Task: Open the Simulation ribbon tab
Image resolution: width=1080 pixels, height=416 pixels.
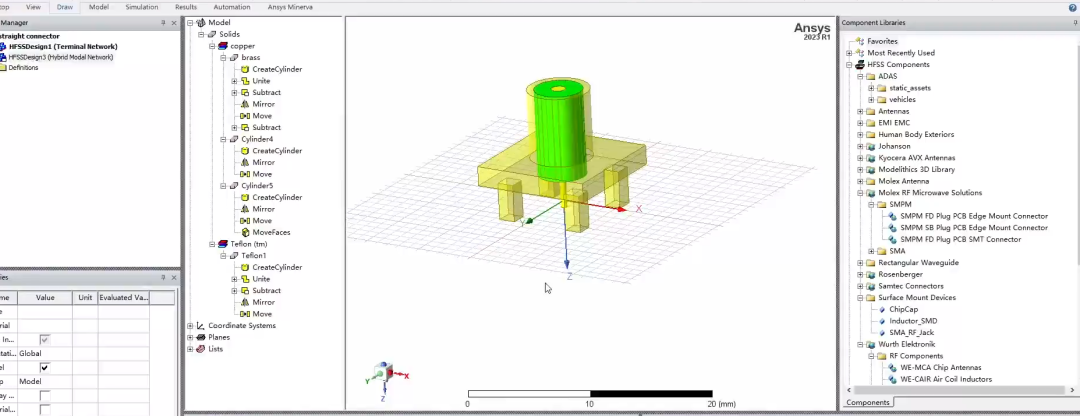Action: 142,7
